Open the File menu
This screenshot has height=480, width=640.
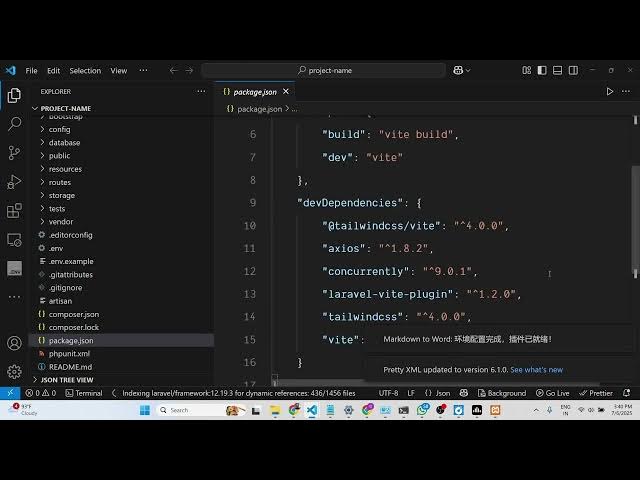coord(31,71)
